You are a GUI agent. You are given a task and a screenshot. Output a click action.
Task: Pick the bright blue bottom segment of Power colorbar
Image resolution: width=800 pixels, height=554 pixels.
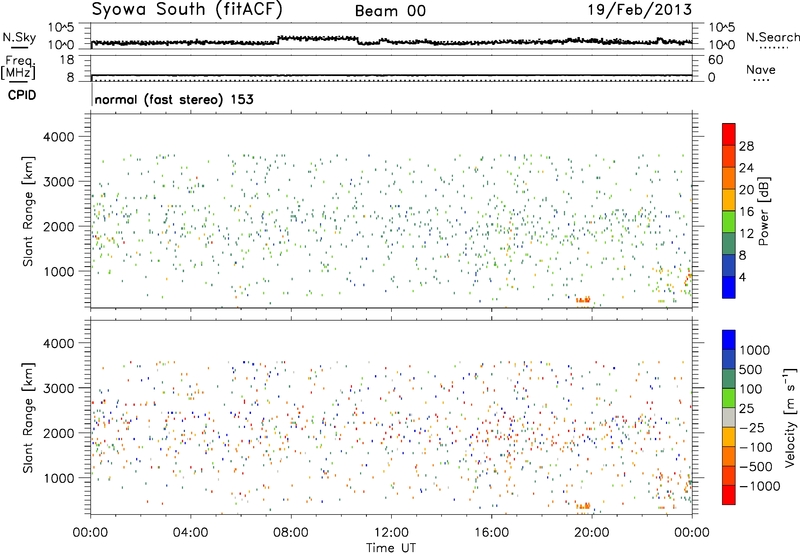point(729,287)
